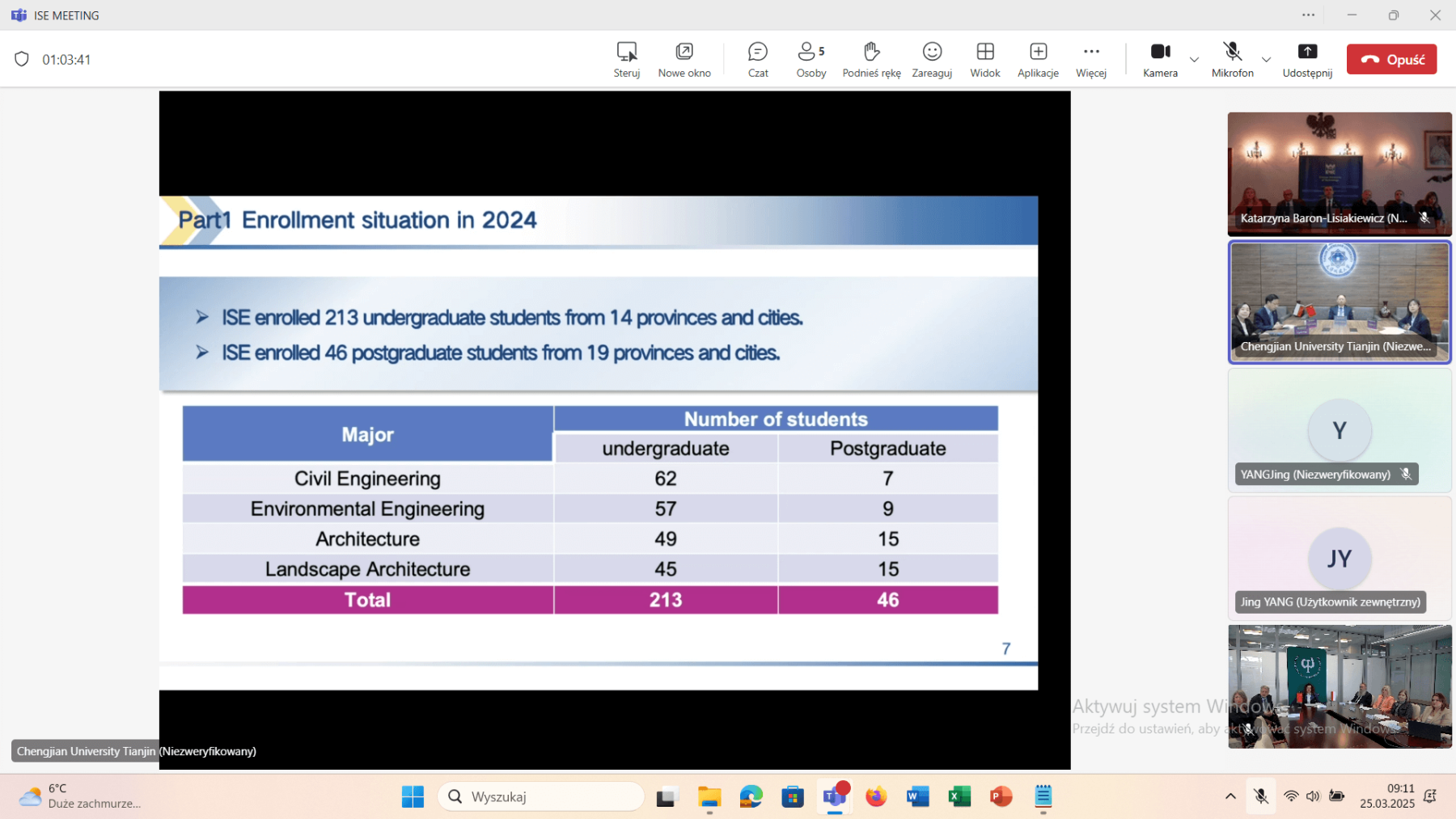
Task: Open the volume control in tray
Action: (x=1313, y=796)
